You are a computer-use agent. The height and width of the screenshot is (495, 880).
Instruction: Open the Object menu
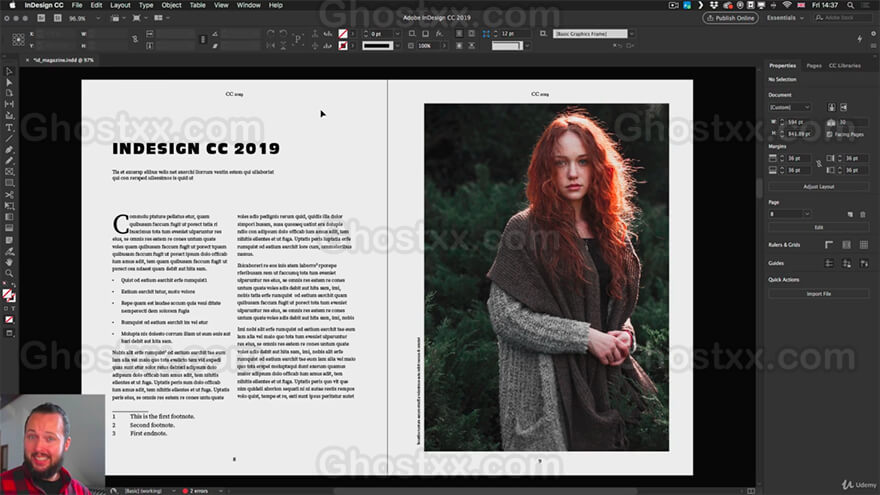pyautogui.click(x=171, y=5)
